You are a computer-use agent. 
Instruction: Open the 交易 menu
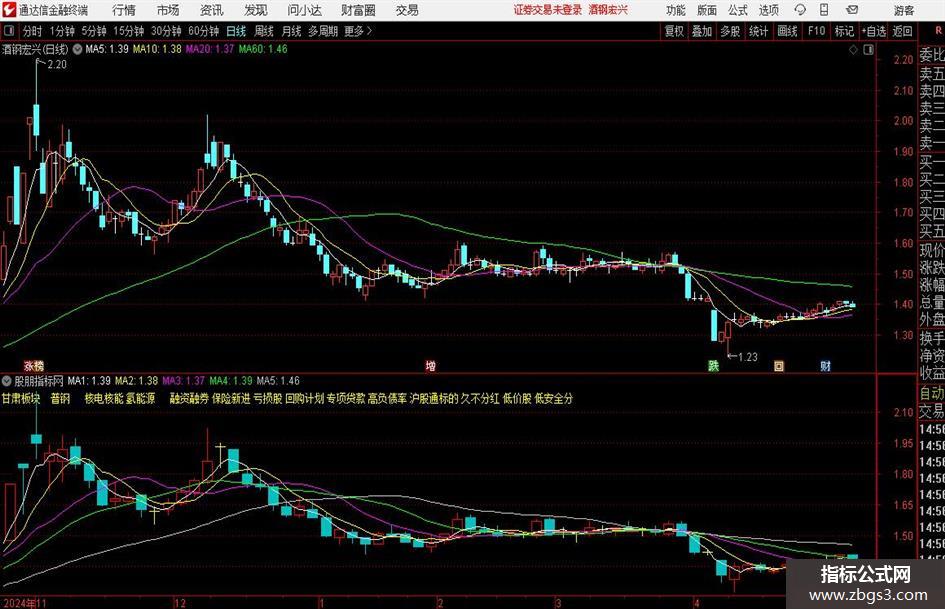tap(407, 10)
